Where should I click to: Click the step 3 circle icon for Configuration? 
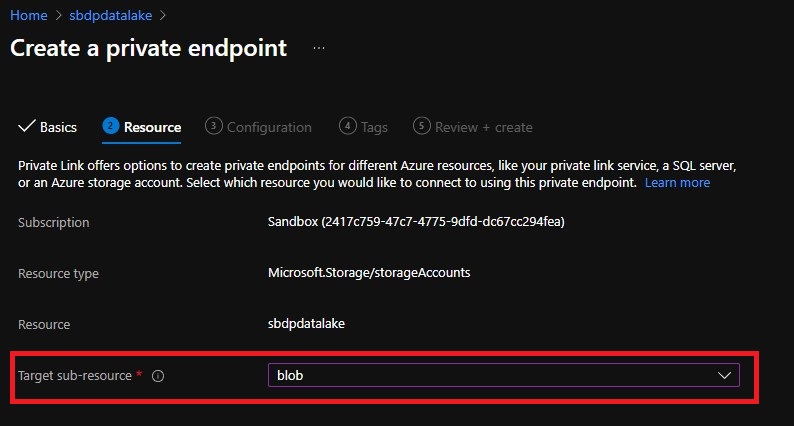click(x=213, y=126)
